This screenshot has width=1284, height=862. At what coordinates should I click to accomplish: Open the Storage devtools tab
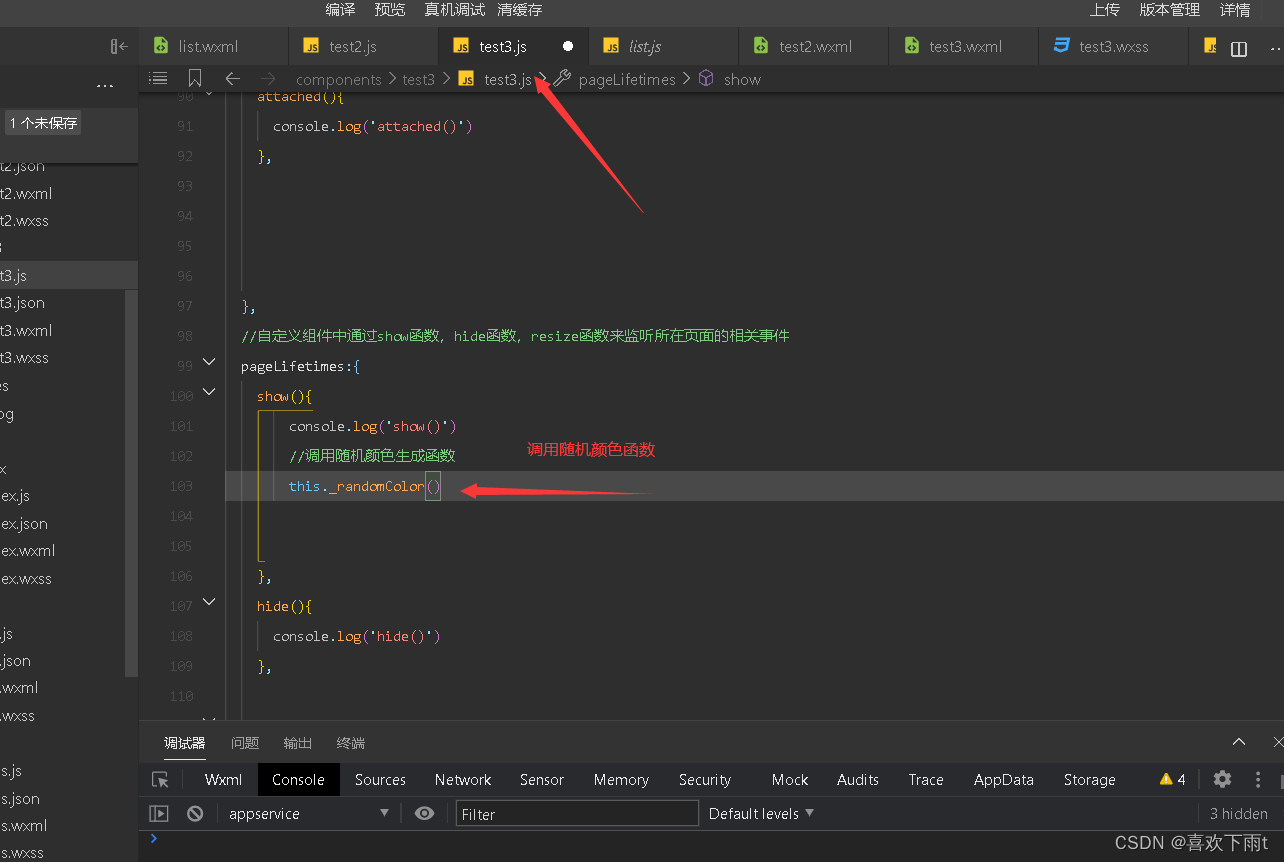pyautogui.click(x=1089, y=780)
